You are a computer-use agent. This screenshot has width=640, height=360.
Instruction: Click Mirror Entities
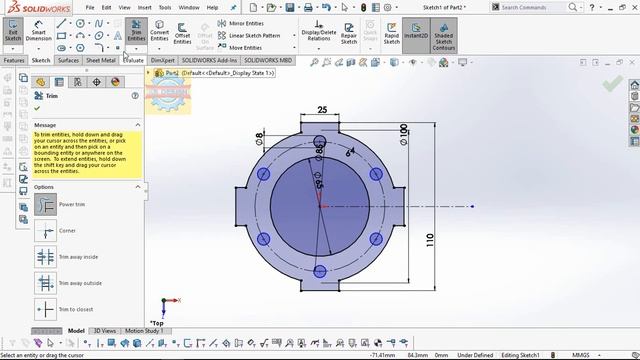241,24
